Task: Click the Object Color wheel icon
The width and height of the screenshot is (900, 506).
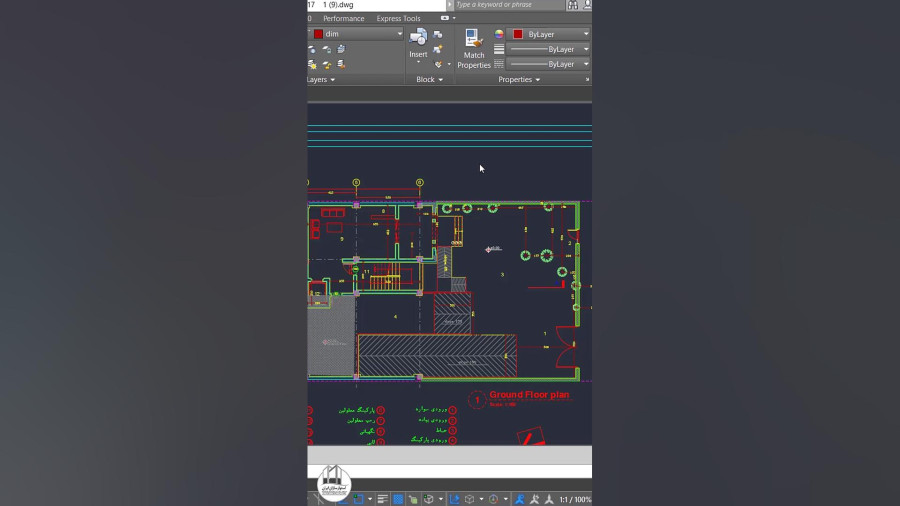Action: coord(499,34)
